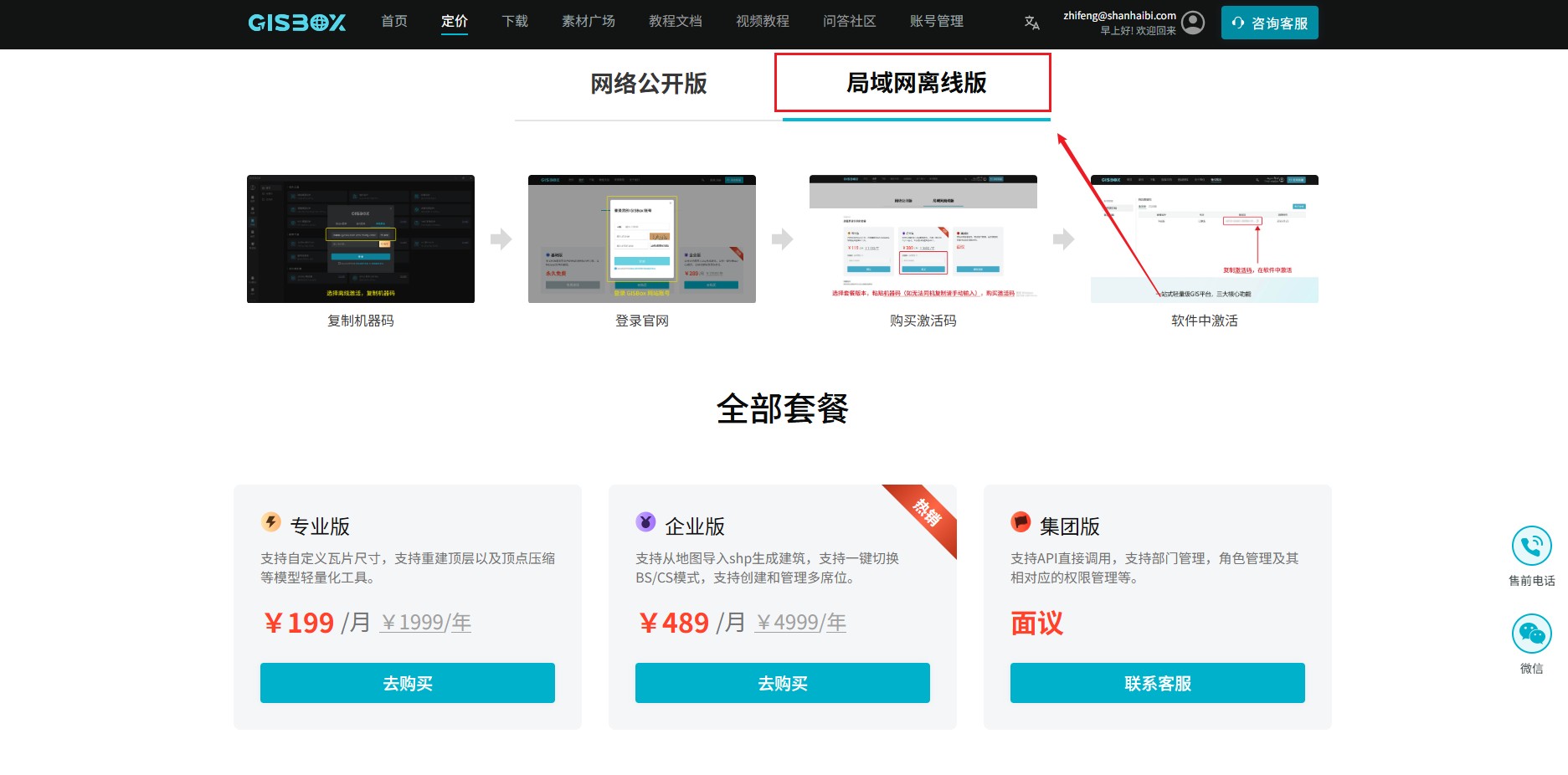Image resolution: width=1568 pixels, height=775 pixels.
Task: Open the user avatar profile icon
Action: [1193, 23]
